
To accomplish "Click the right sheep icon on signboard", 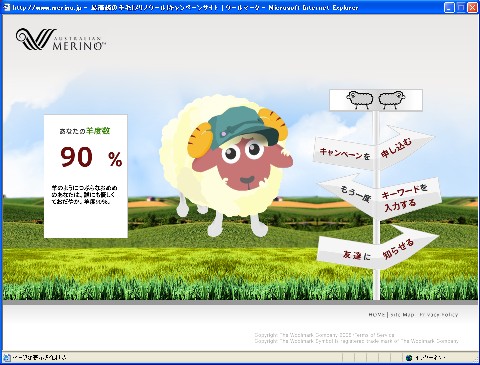I will (x=392, y=100).
